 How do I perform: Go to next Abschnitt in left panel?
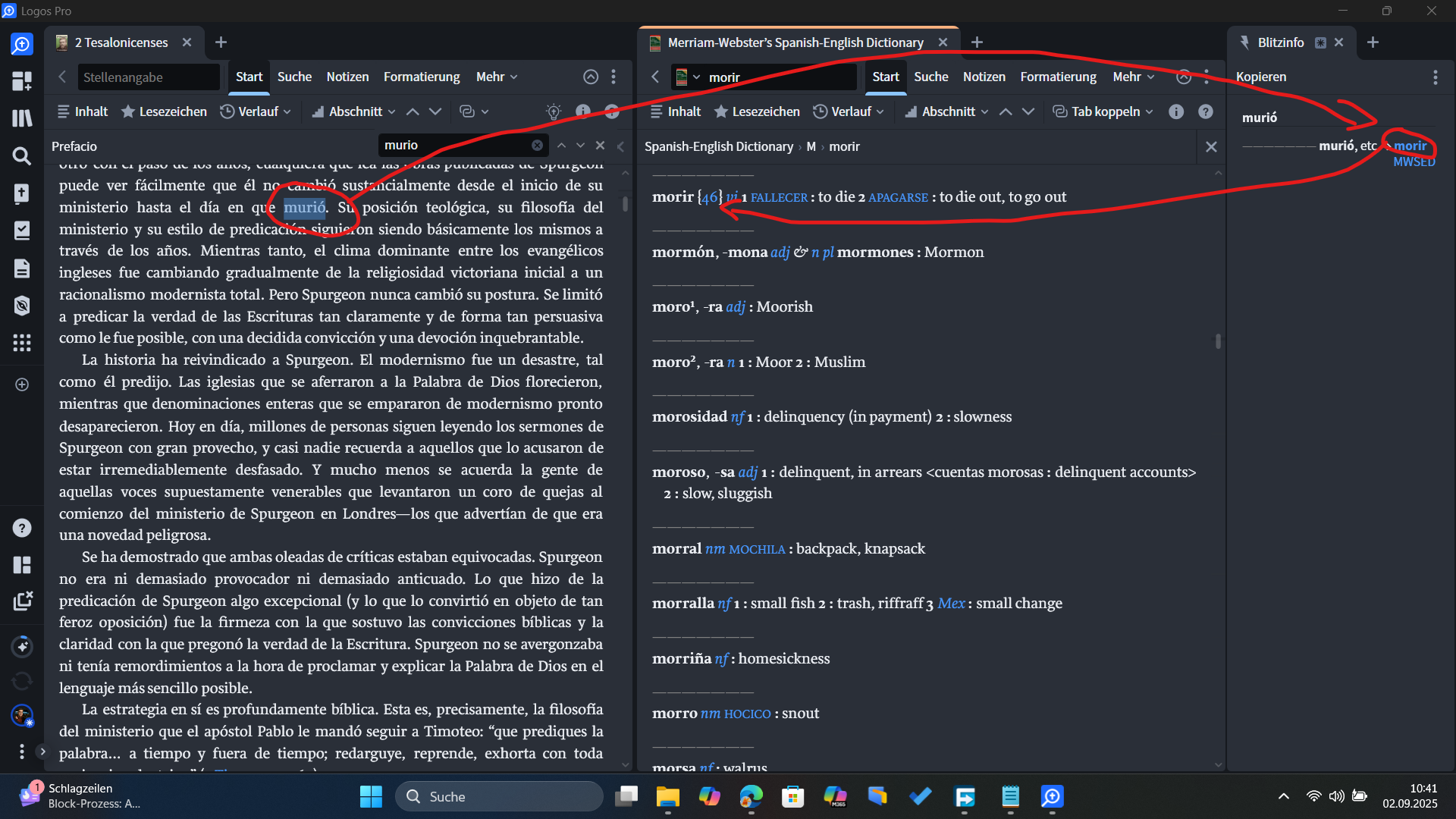435,111
